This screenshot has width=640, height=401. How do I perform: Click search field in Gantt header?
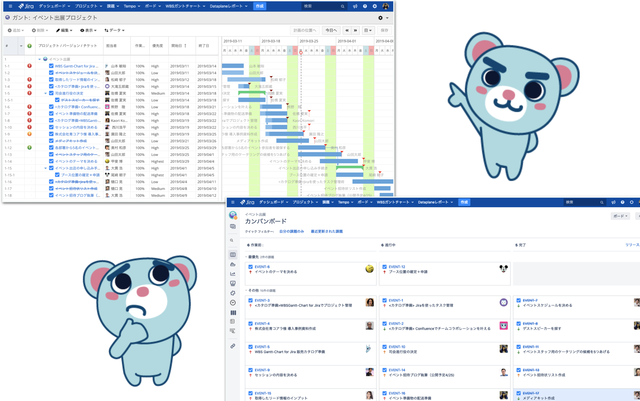pos(324,6)
